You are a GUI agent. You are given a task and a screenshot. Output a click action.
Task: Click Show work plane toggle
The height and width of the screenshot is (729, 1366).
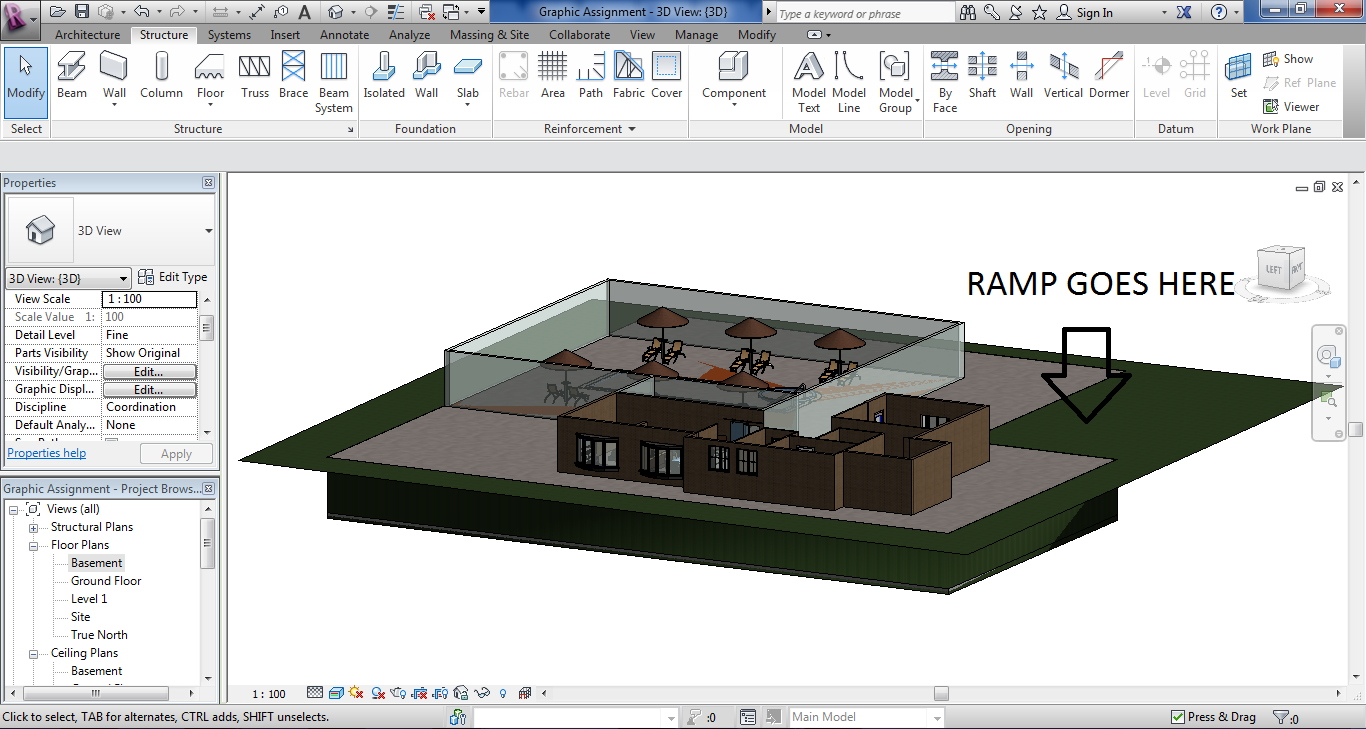(x=1288, y=59)
